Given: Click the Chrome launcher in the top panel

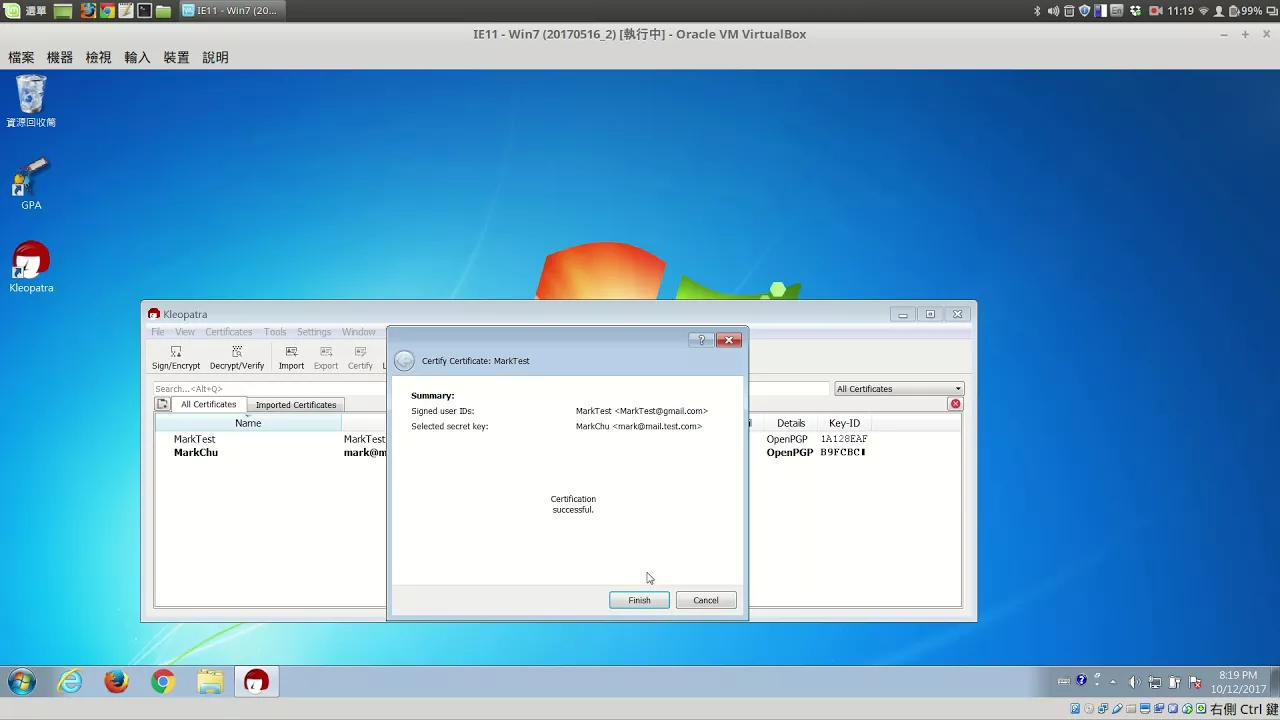Looking at the screenshot, I should tap(107, 11).
